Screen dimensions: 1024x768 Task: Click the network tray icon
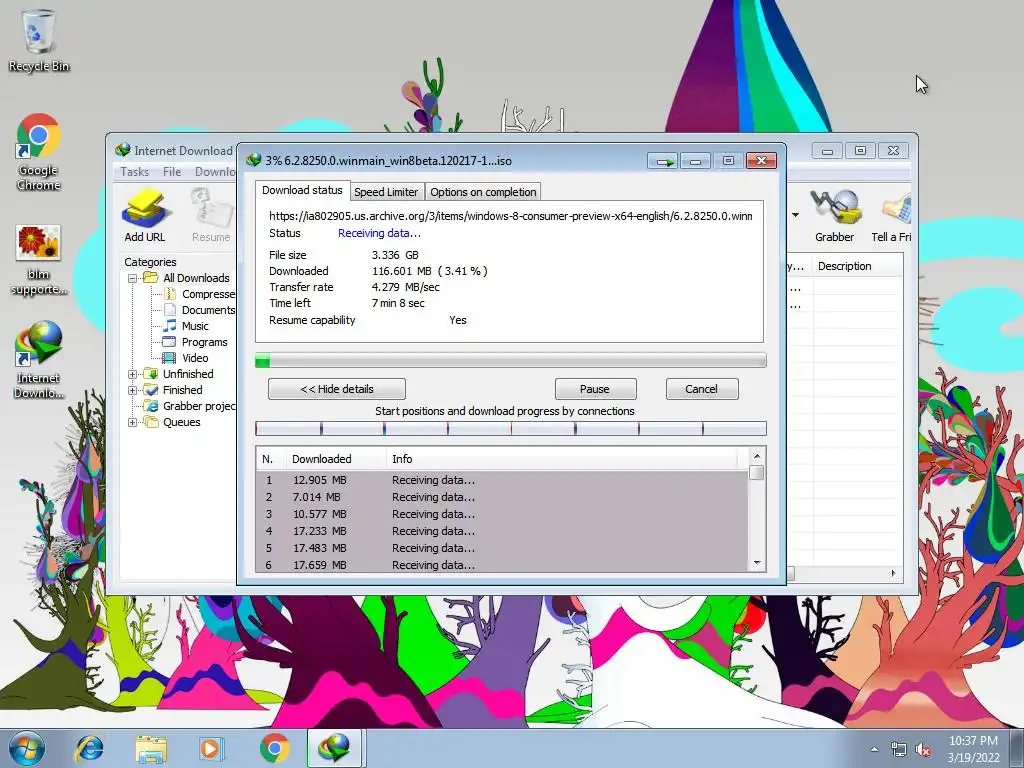(899, 750)
